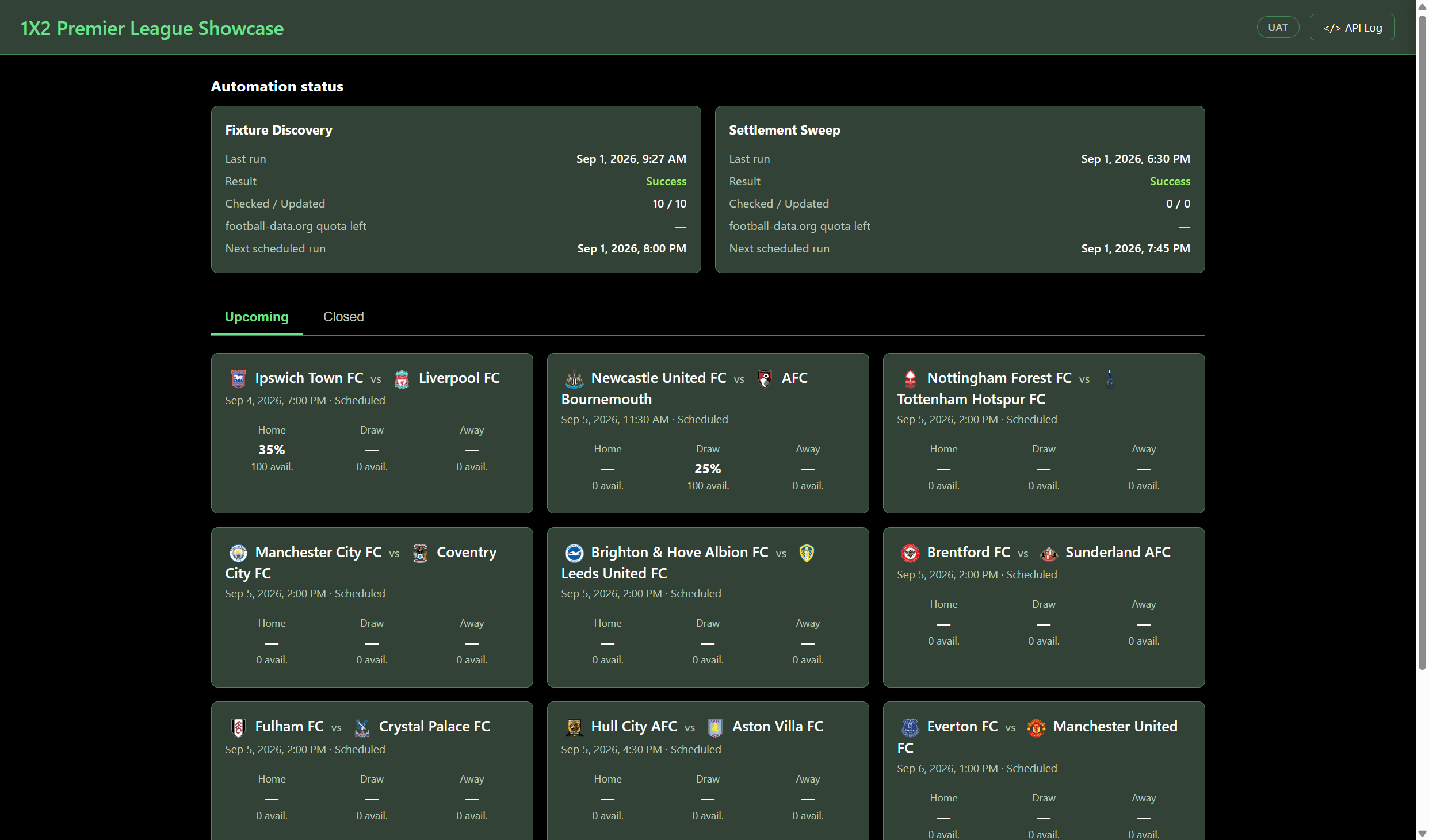Click the AFC Bournemouth crest
Screen dimensions: 1429x840
(765, 379)
